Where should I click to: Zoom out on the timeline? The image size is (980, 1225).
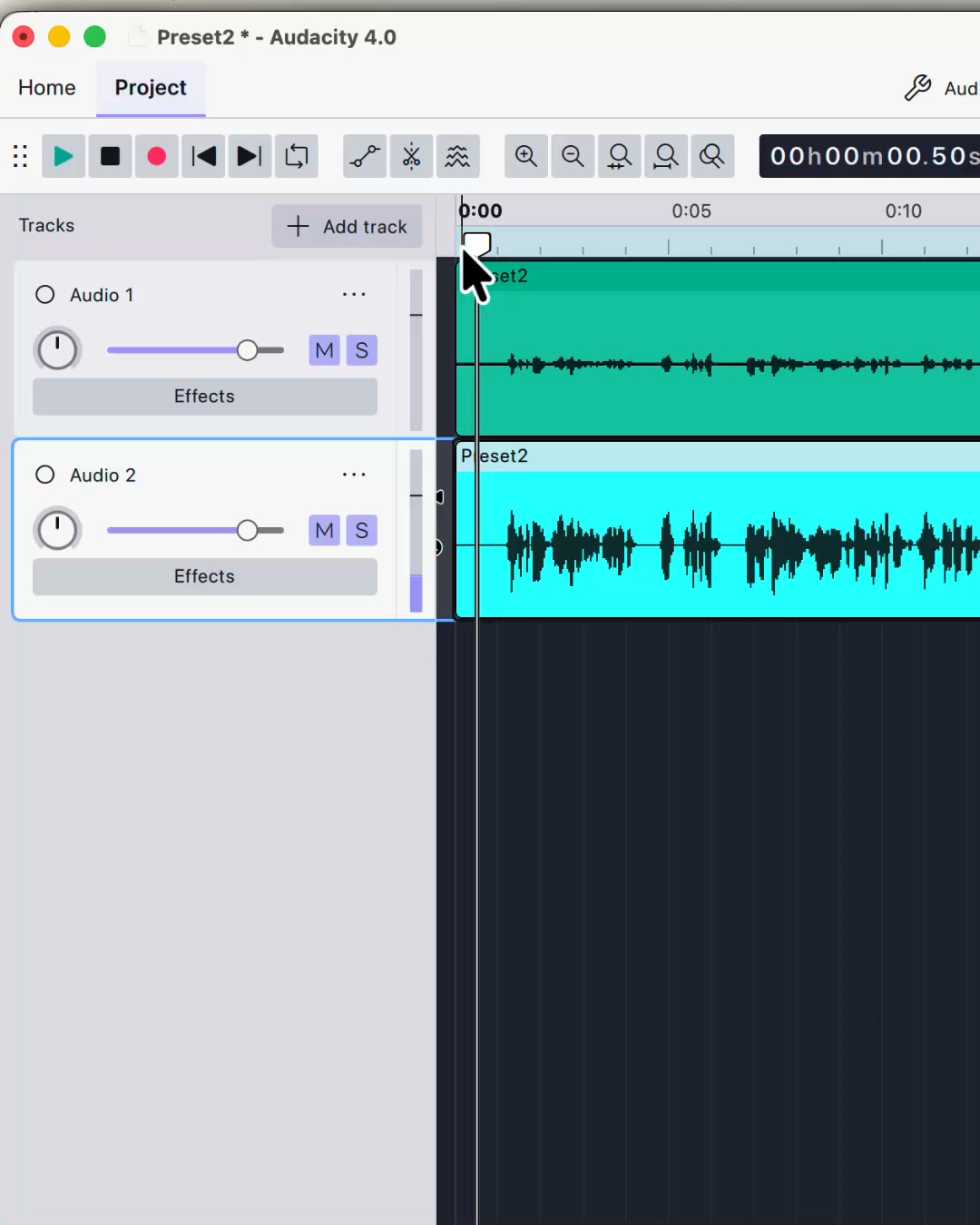pyautogui.click(x=573, y=156)
